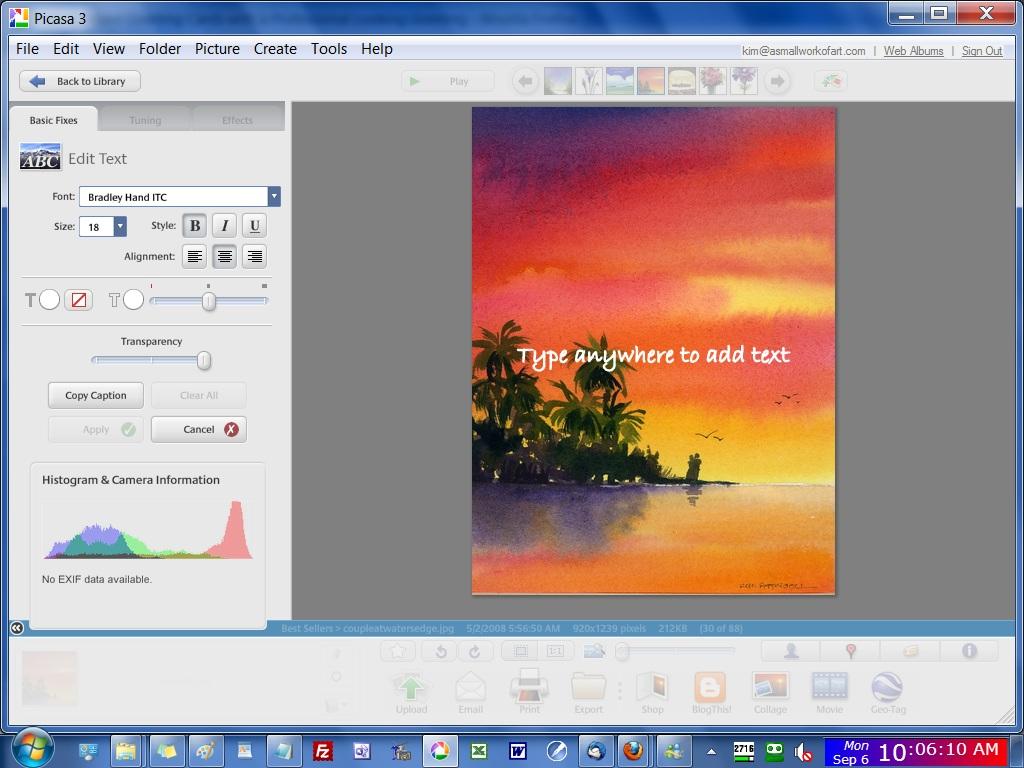Screen dimensions: 1024x768
Task: Open the Size dropdown arrow
Action: [120, 226]
